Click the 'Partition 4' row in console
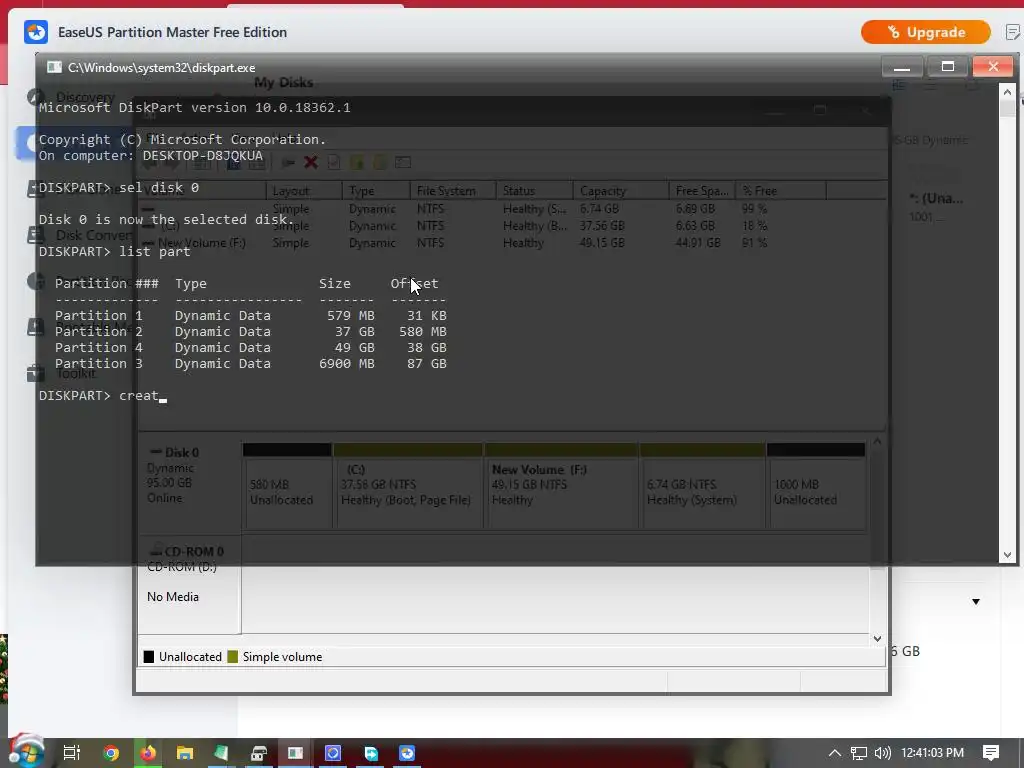This screenshot has height=768, width=1024. click(251, 347)
